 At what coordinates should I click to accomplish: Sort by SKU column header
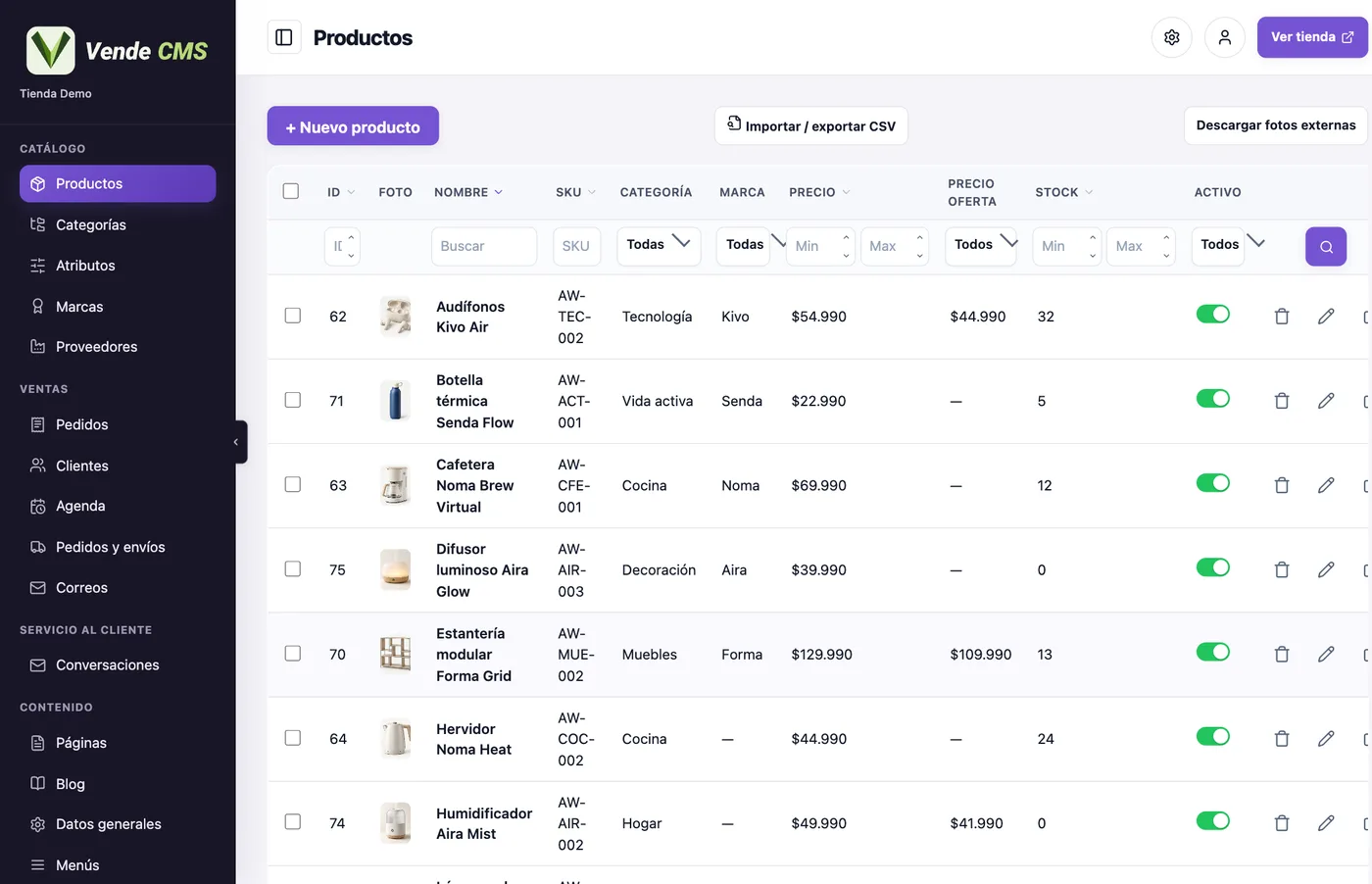[x=575, y=192]
